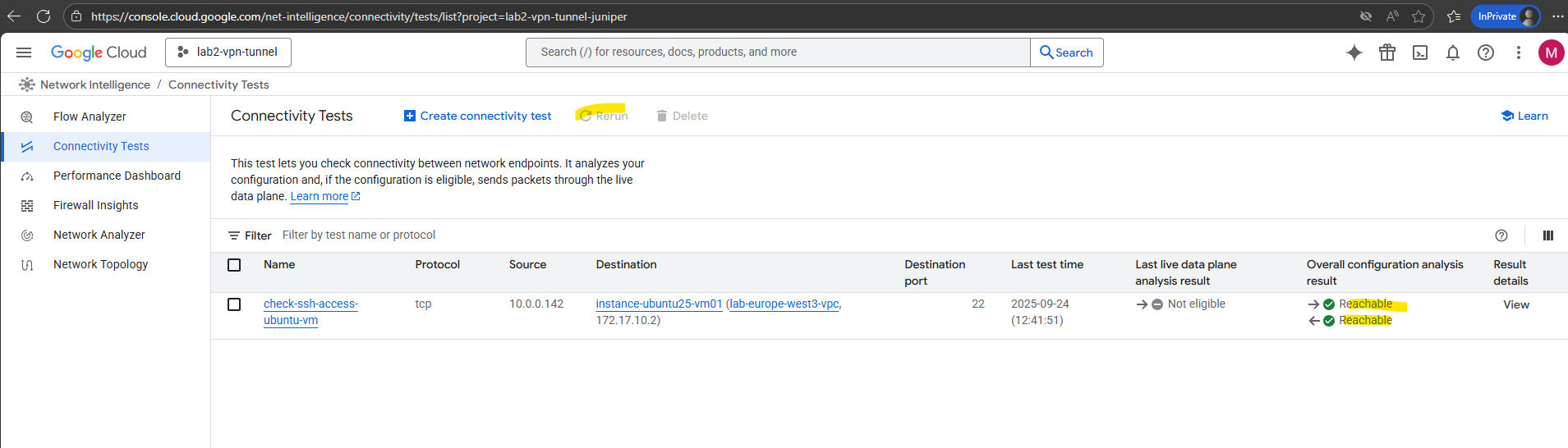Click the Protocol column header
The image size is (1568, 448).
[437, 264]
